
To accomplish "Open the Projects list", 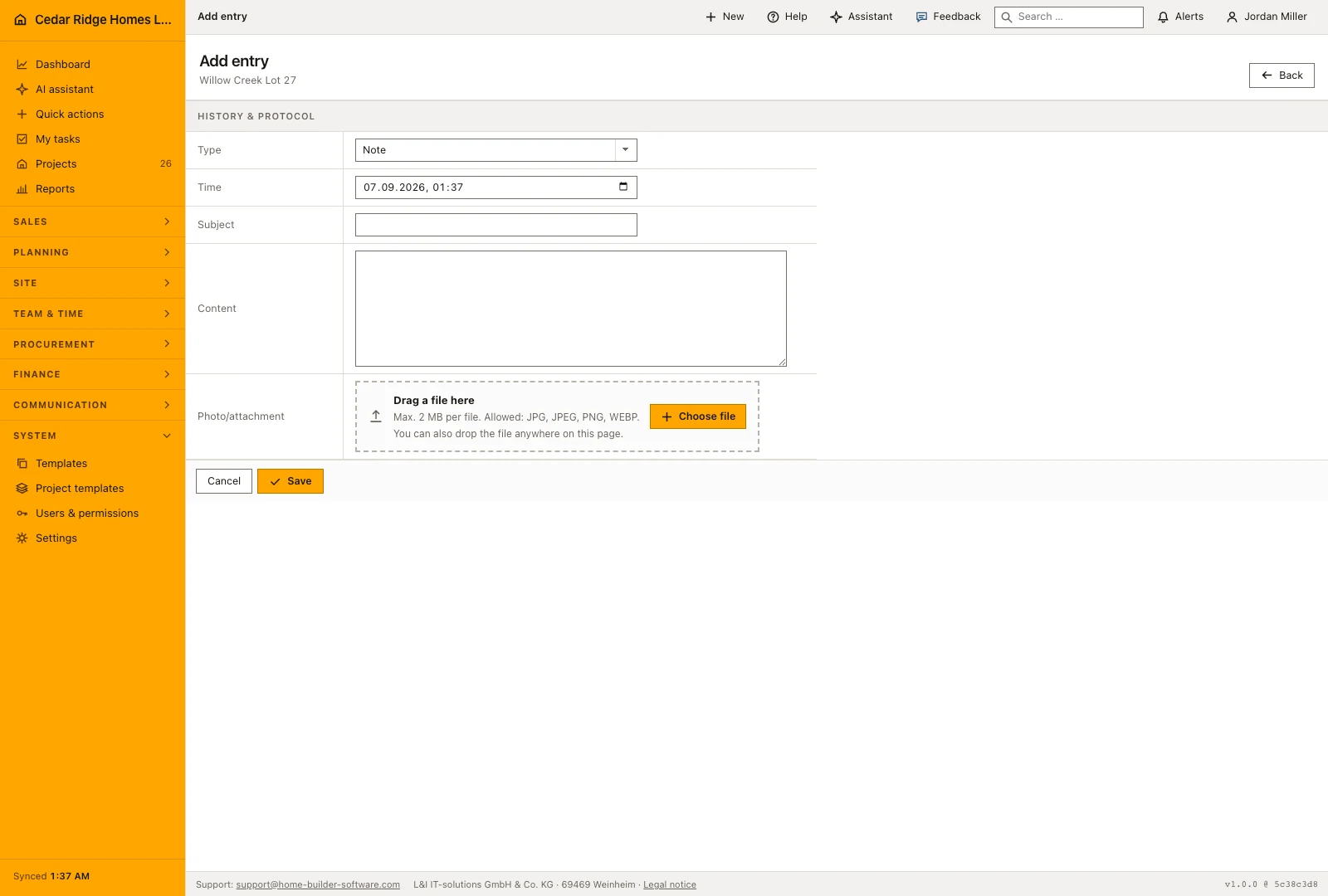I will 92,163.
